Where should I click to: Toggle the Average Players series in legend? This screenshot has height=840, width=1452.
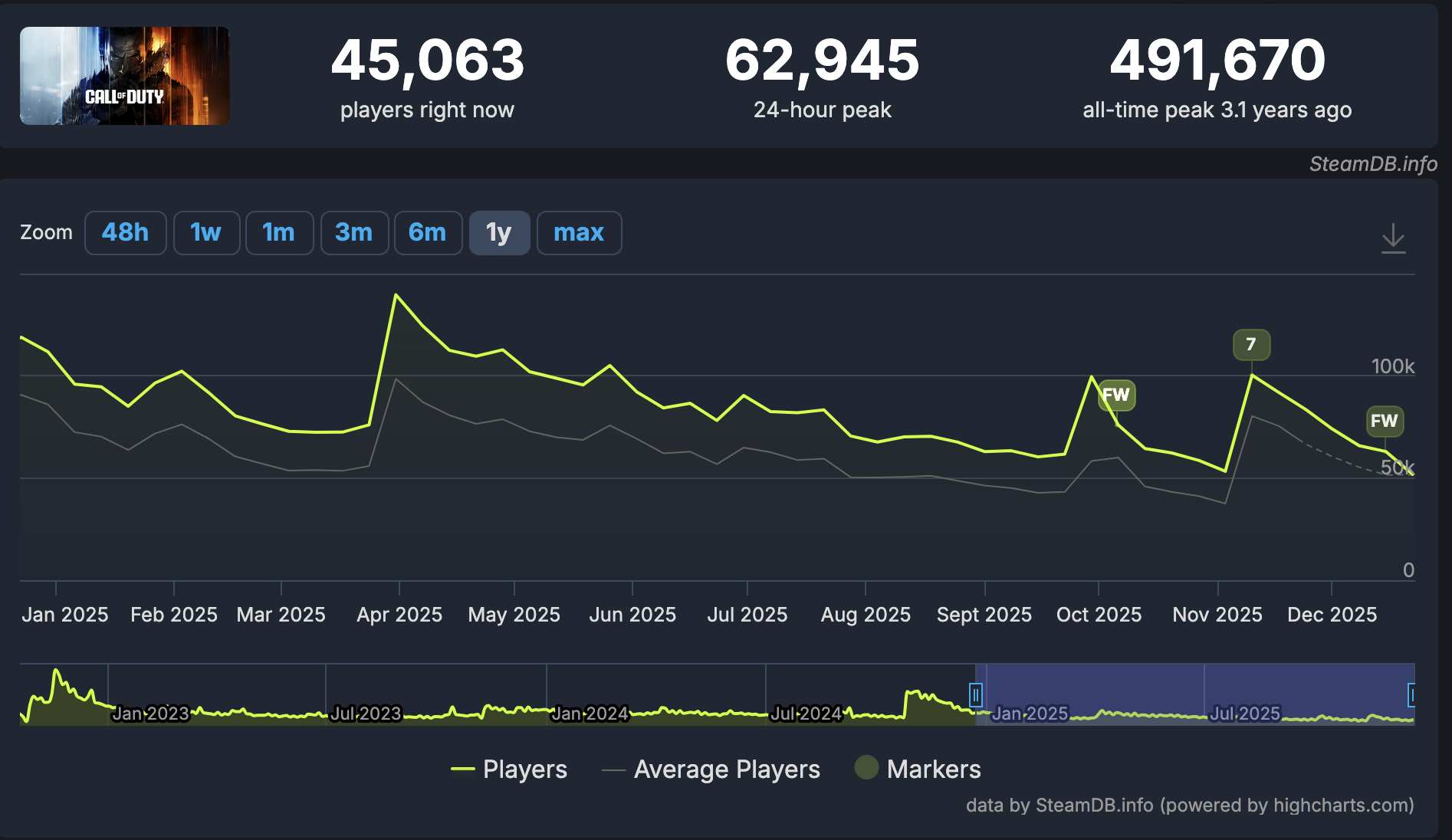coord(711,769)
